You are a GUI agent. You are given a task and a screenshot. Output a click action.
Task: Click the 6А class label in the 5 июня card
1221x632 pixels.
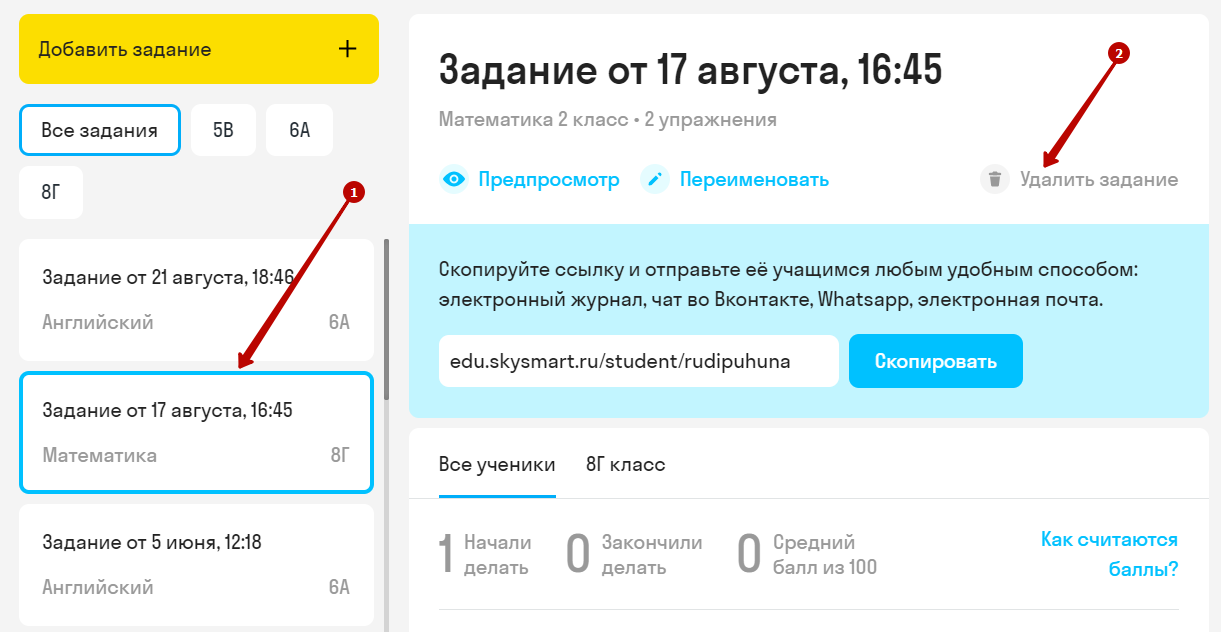point(339,587)
